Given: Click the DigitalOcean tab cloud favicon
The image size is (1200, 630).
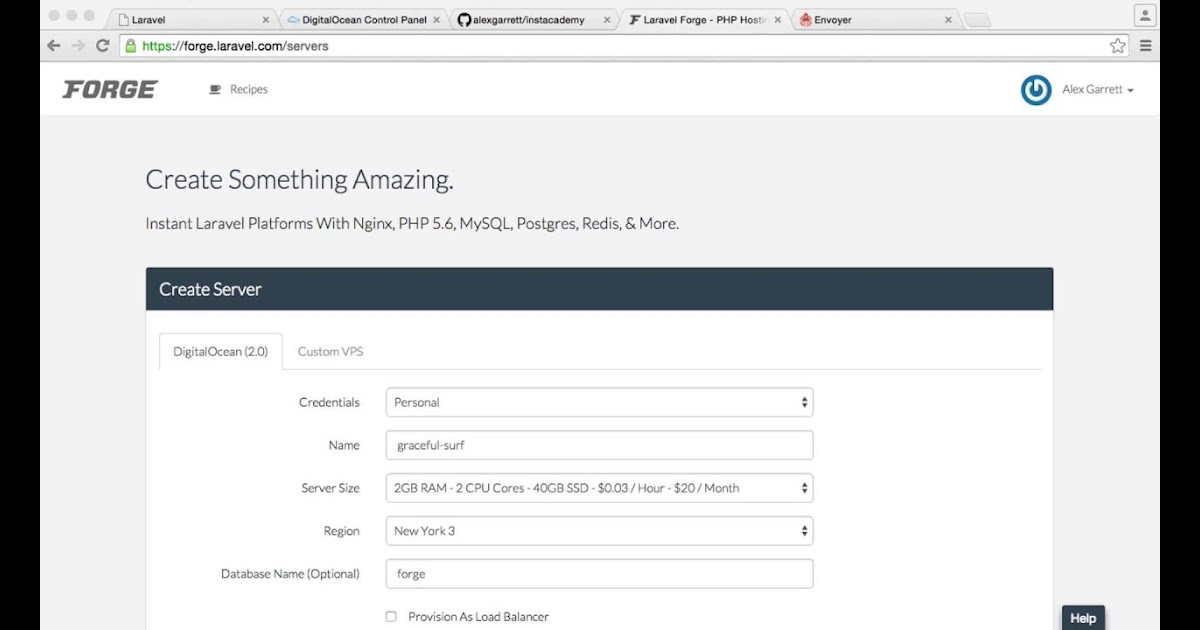Looking at the screenshot, I should 292,19.
